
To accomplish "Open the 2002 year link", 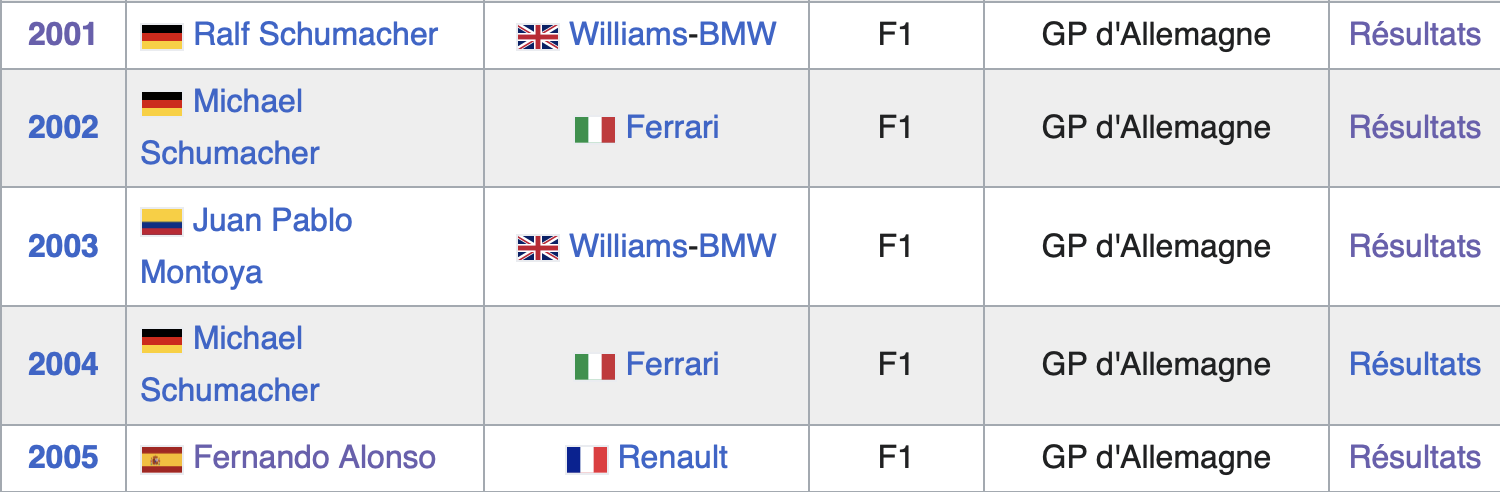I will 63,128.
